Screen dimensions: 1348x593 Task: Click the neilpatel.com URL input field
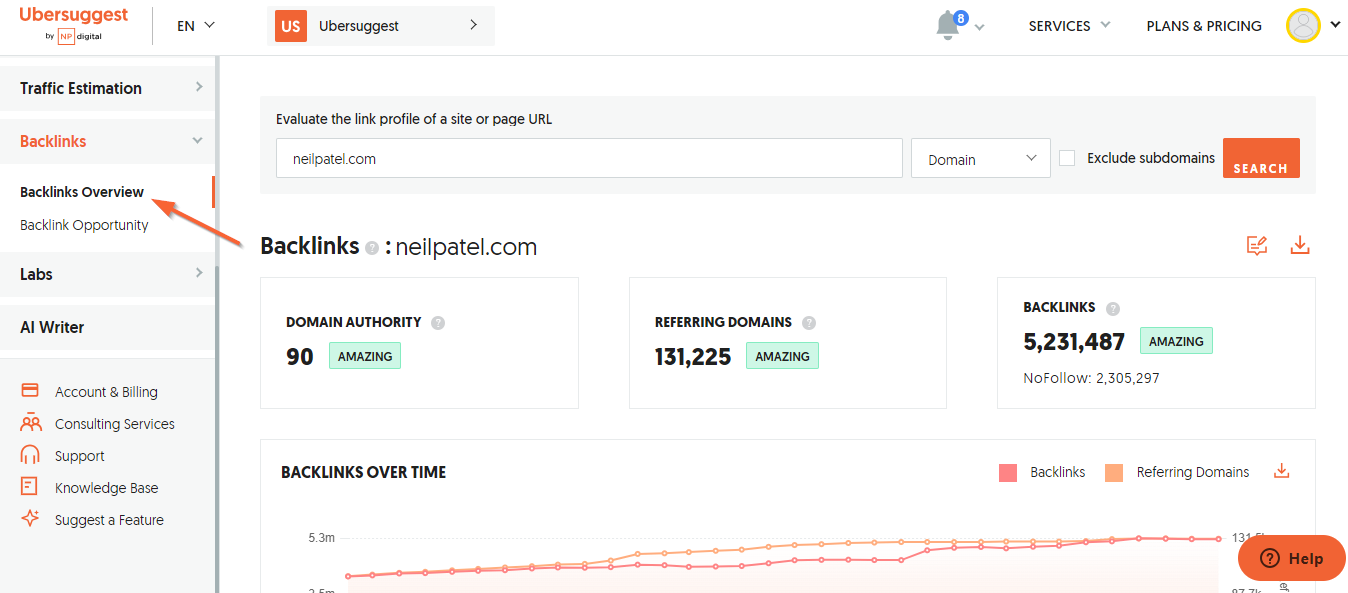(x=590, y=158)
